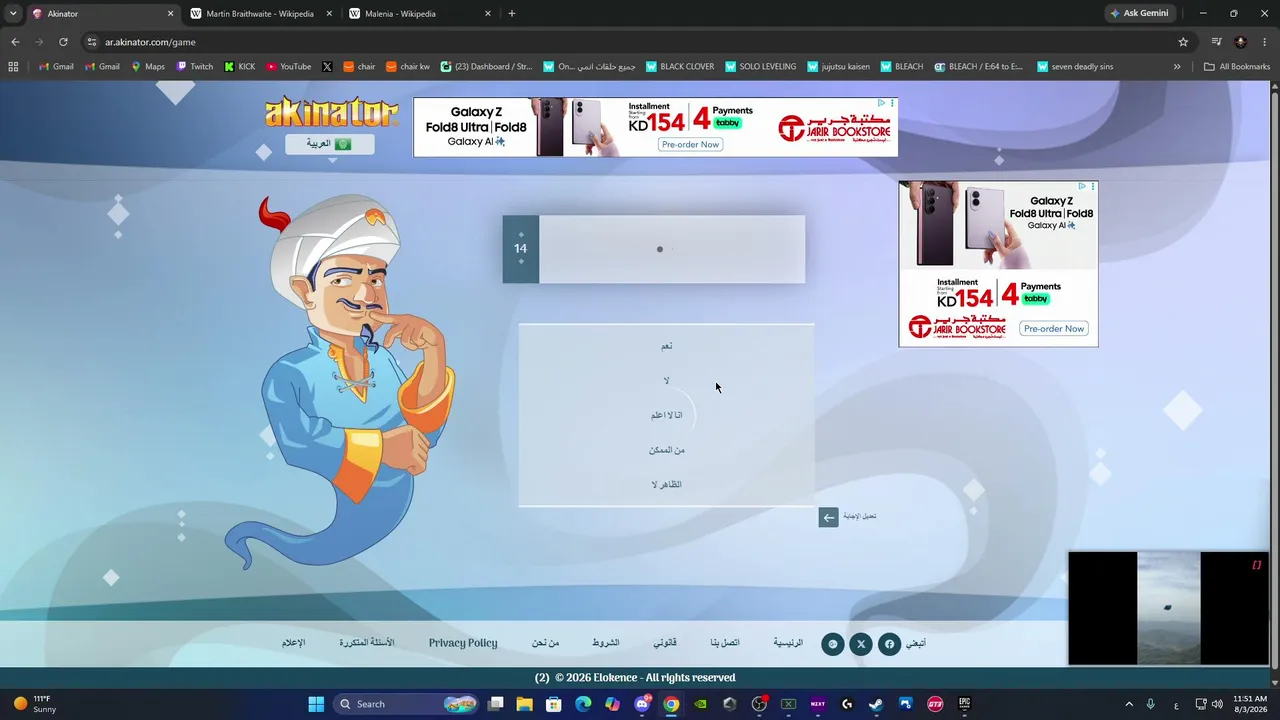The image size is (1280, 720).
Task: Choose the الظاهر لا answer
Action: tap(666, 485)
